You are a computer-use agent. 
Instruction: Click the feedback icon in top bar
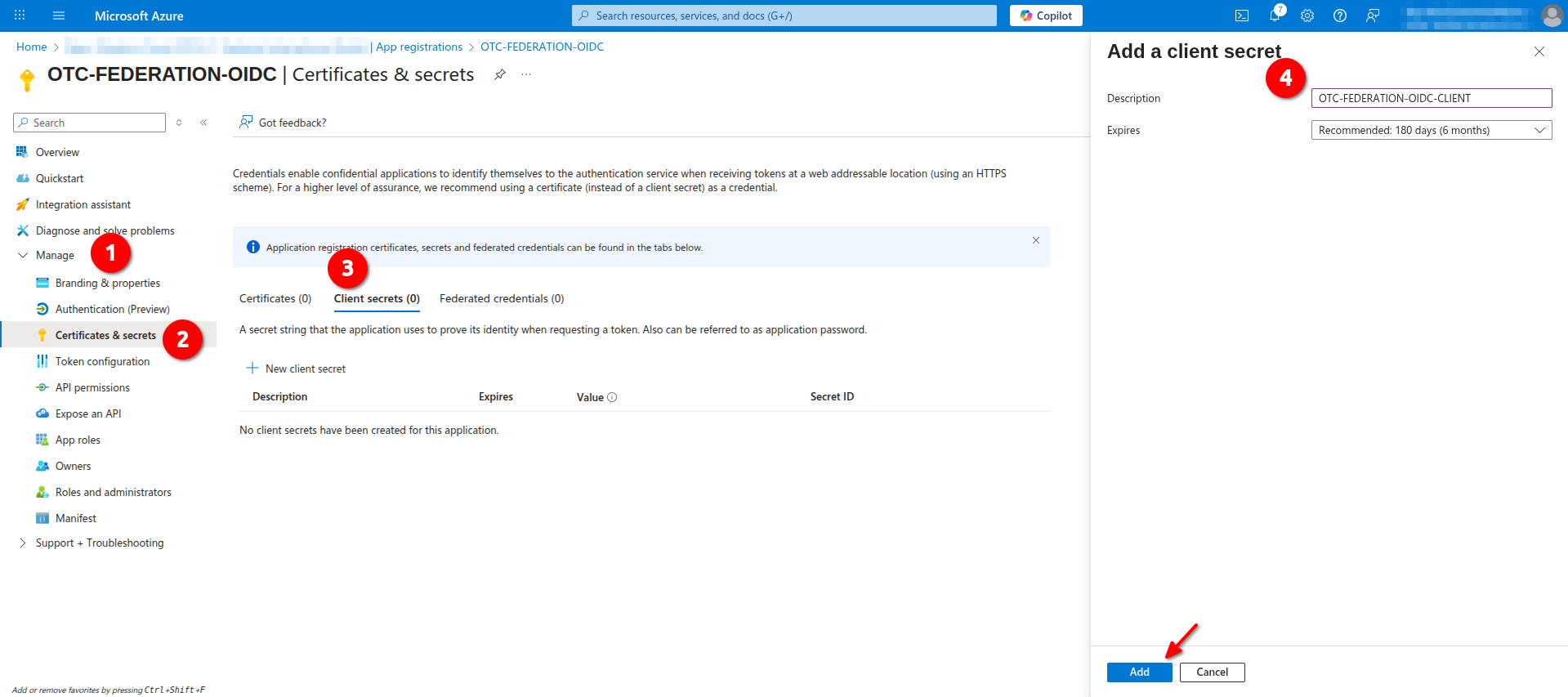click(1373, 16)
